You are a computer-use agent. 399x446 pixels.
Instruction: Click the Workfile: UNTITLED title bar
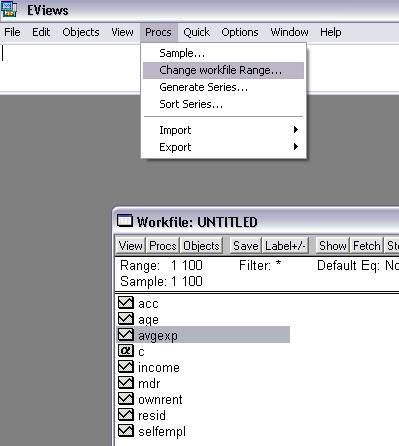click(x=257, y=221)
